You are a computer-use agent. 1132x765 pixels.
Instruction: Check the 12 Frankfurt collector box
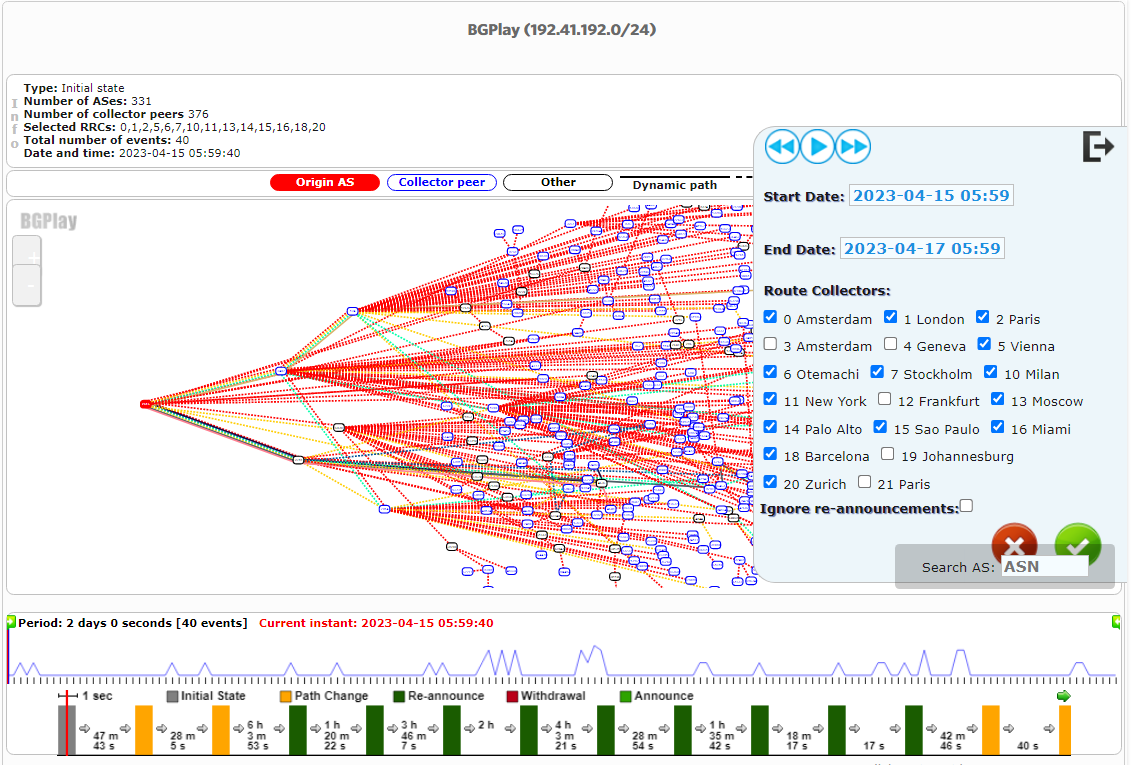pyautogui.click(x=884, y=399)
